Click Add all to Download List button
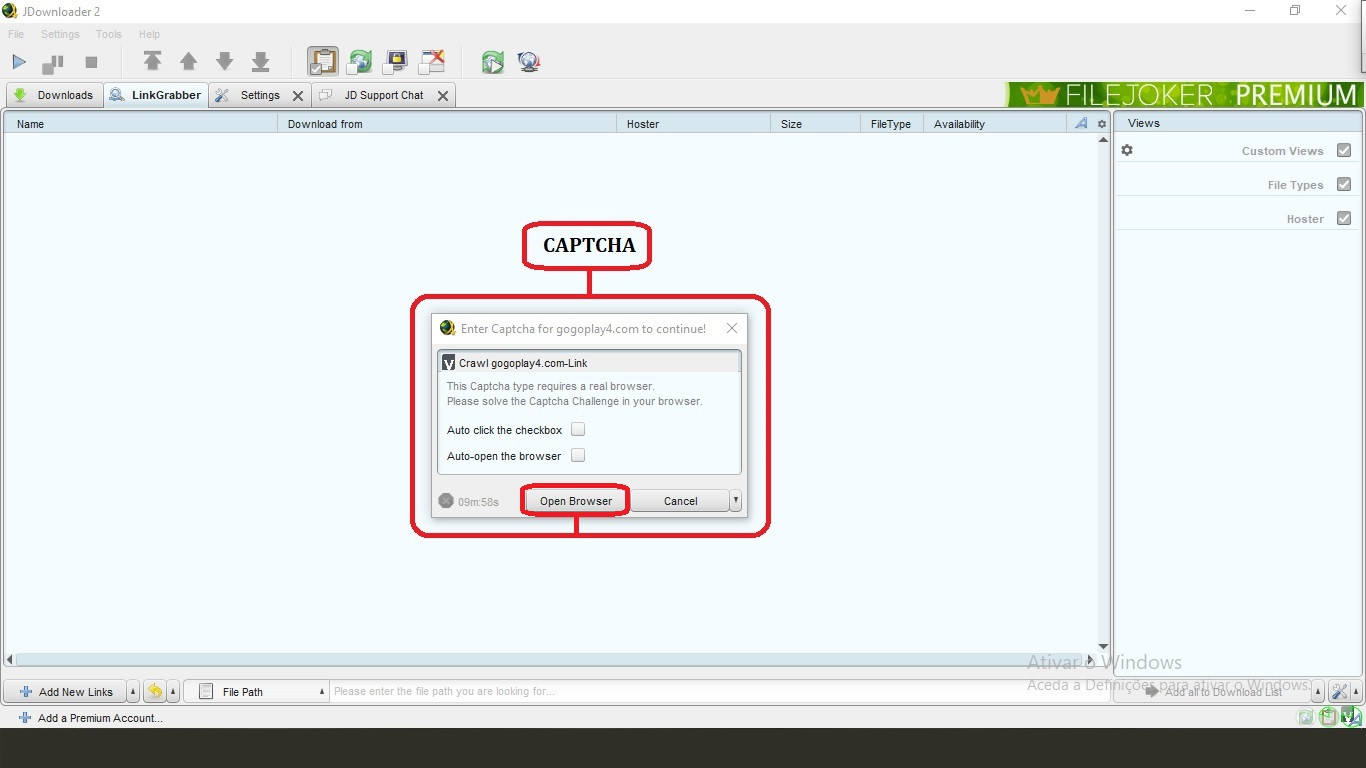The image size is (1366, 768). click(1213, 691)
